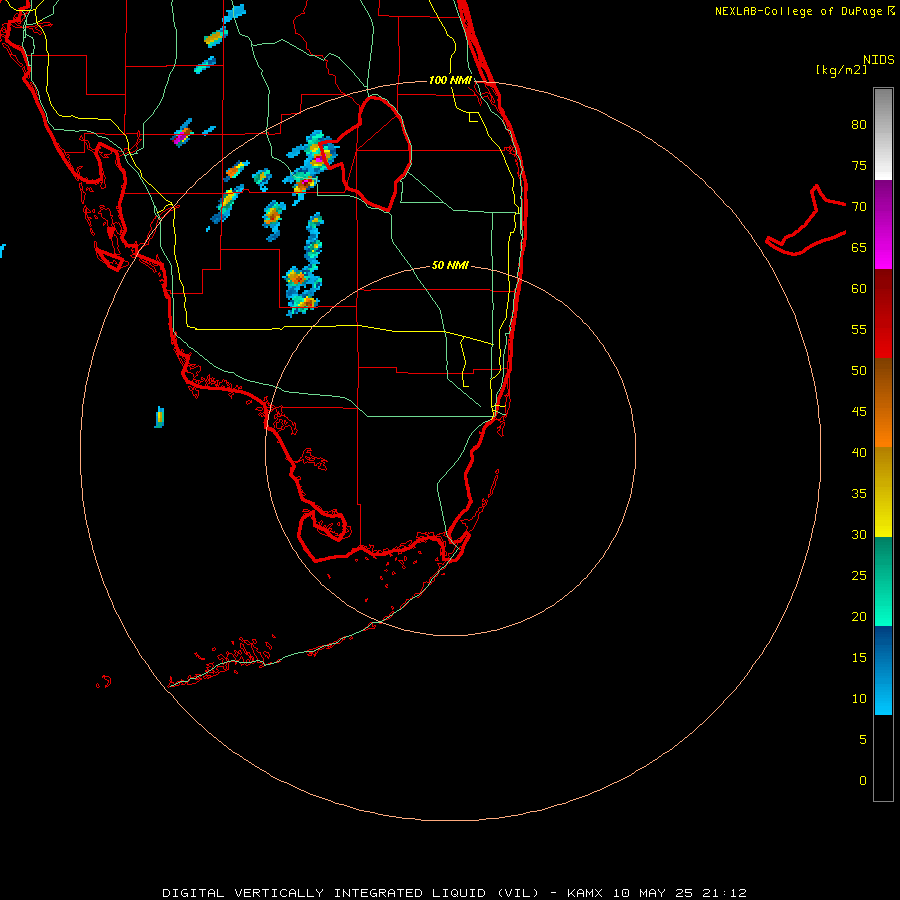Image resolution: width=900 pixels, height=900 pixels.
Task: Click the 80 value on the color scale
Action: click(859, 125)
